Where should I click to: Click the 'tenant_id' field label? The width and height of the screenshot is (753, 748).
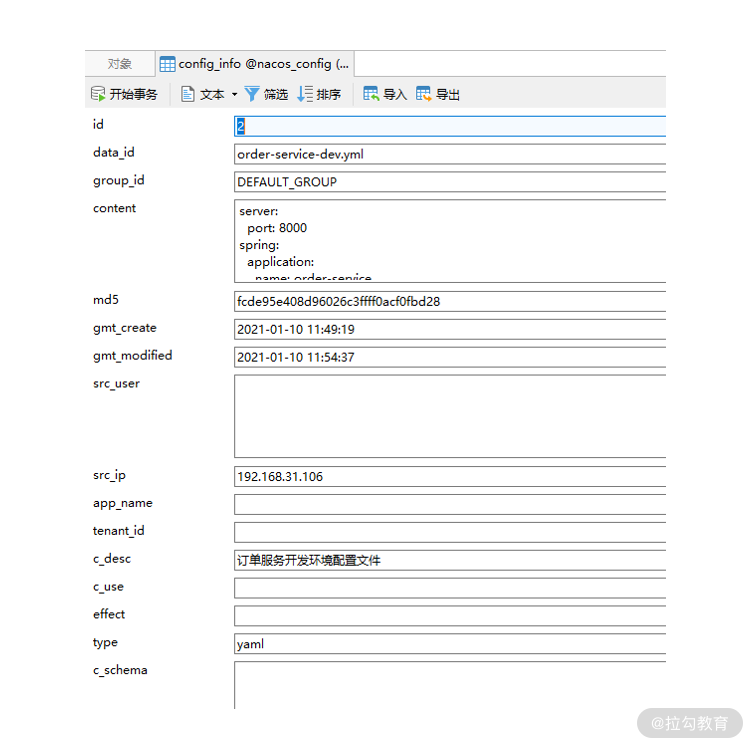pos(119,531)
